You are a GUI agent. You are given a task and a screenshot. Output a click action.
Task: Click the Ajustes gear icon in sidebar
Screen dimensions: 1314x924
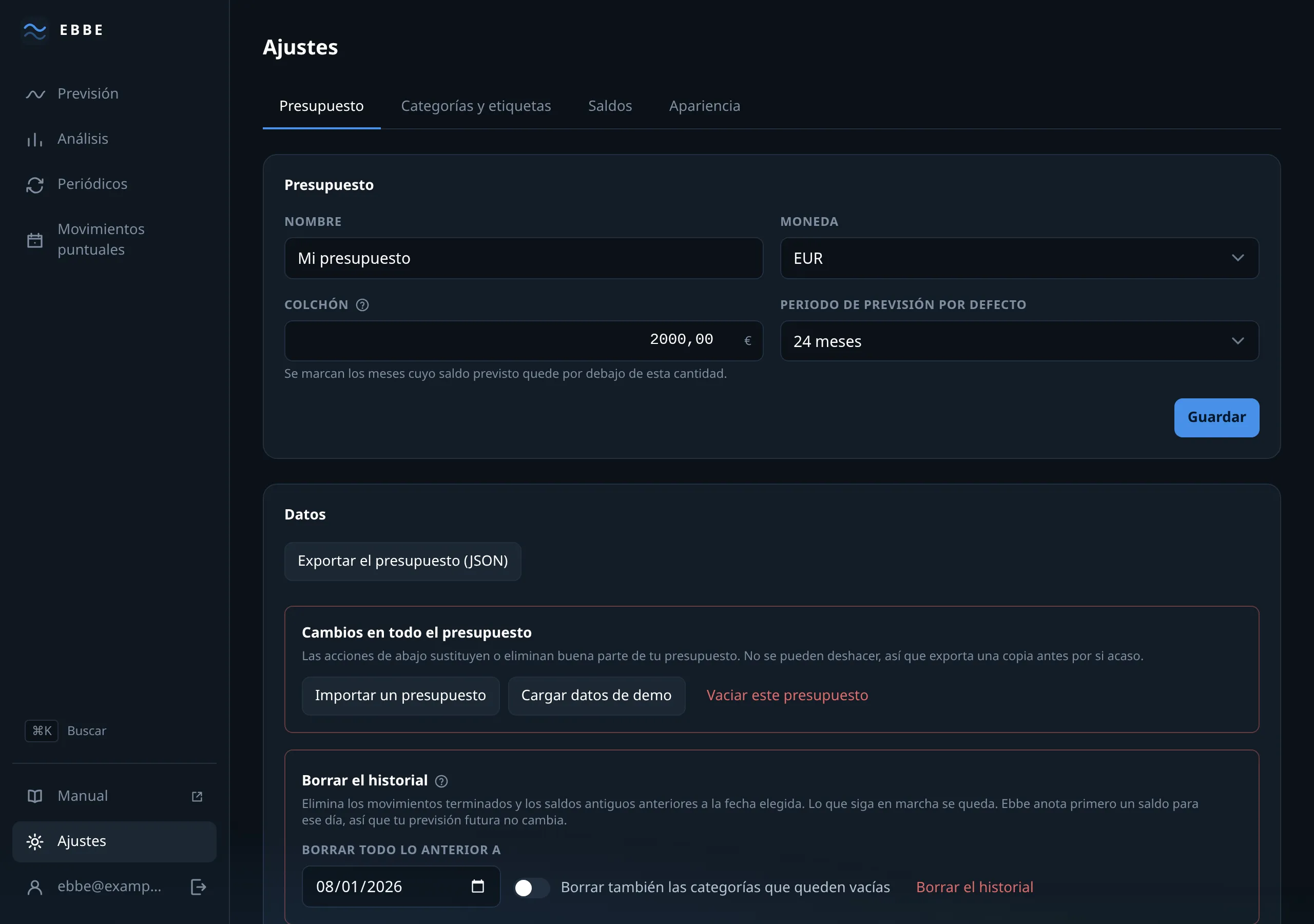tap(35, 841)
